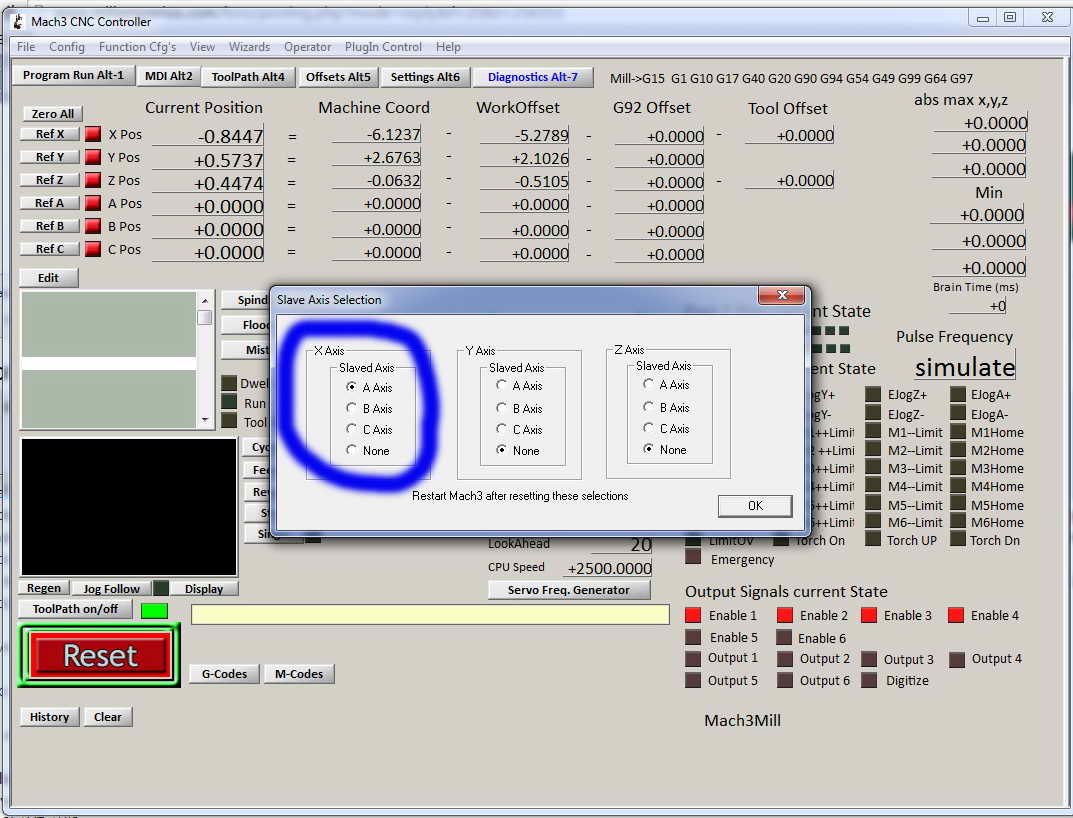Click the Mach3 application icon in title bar

click(x=18, y=21)
